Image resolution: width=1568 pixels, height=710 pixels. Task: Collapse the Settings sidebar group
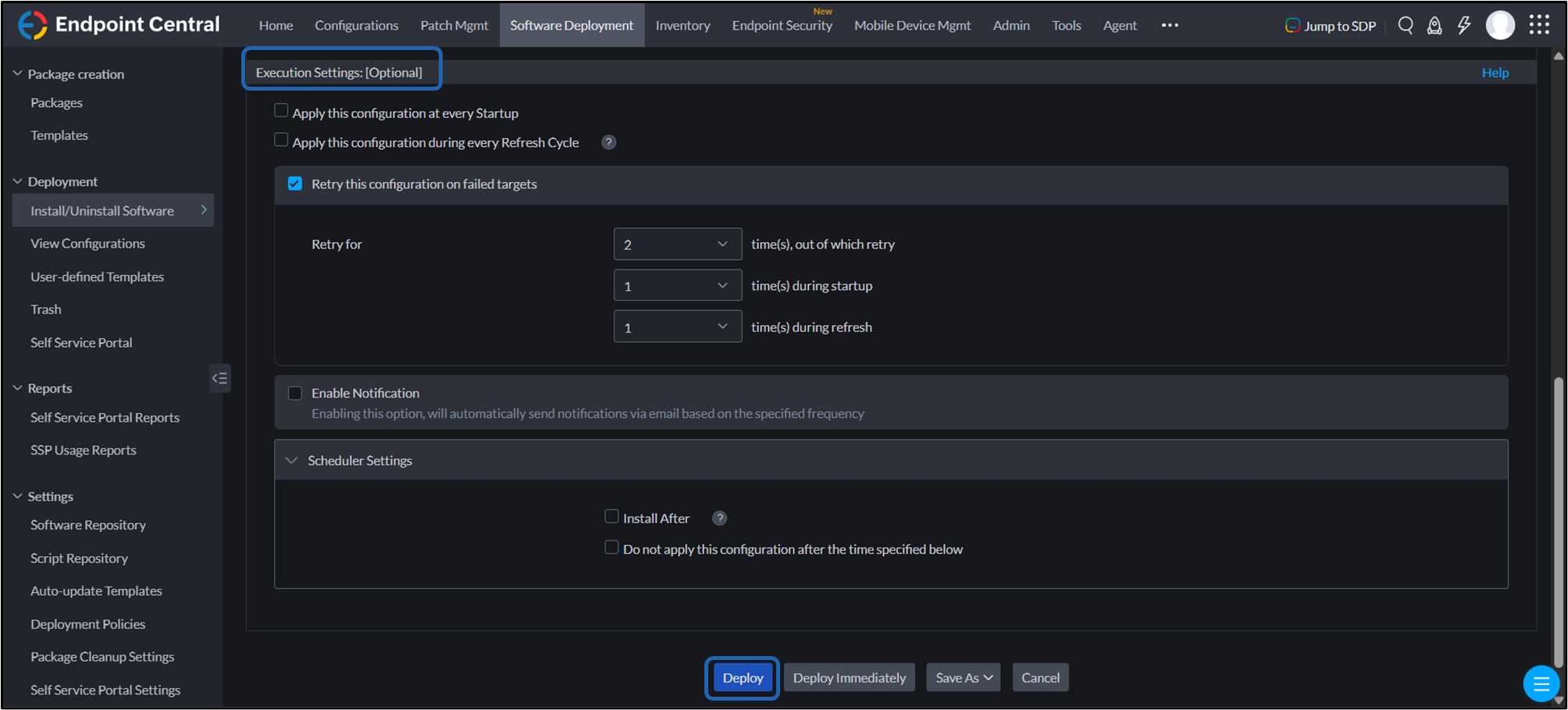pos(18,496)
